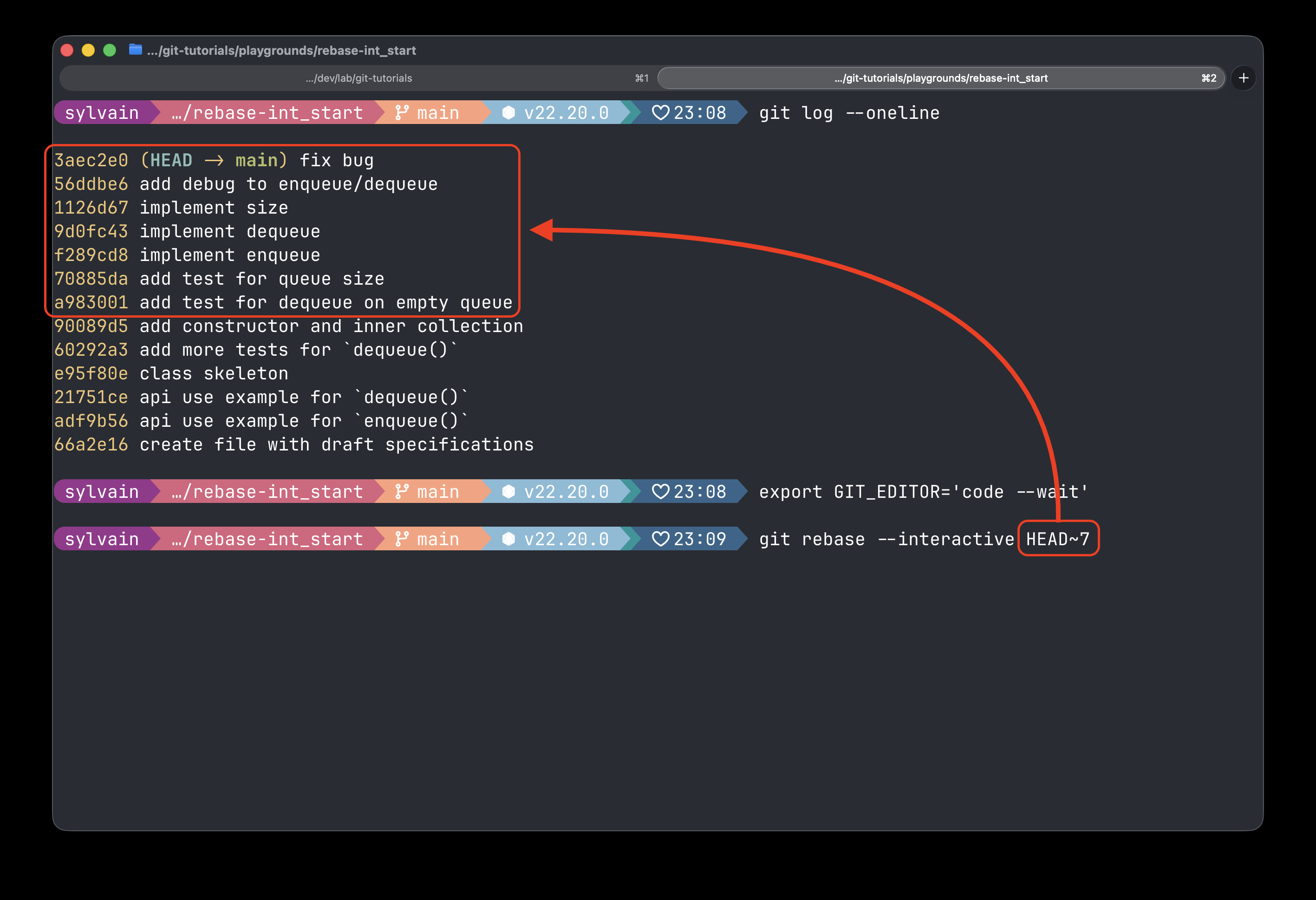Image resolution: width=1316 pixels, height=900 pixels.
Task: Click the git branch icon in the 23:09 prompt
Action: 402,539
